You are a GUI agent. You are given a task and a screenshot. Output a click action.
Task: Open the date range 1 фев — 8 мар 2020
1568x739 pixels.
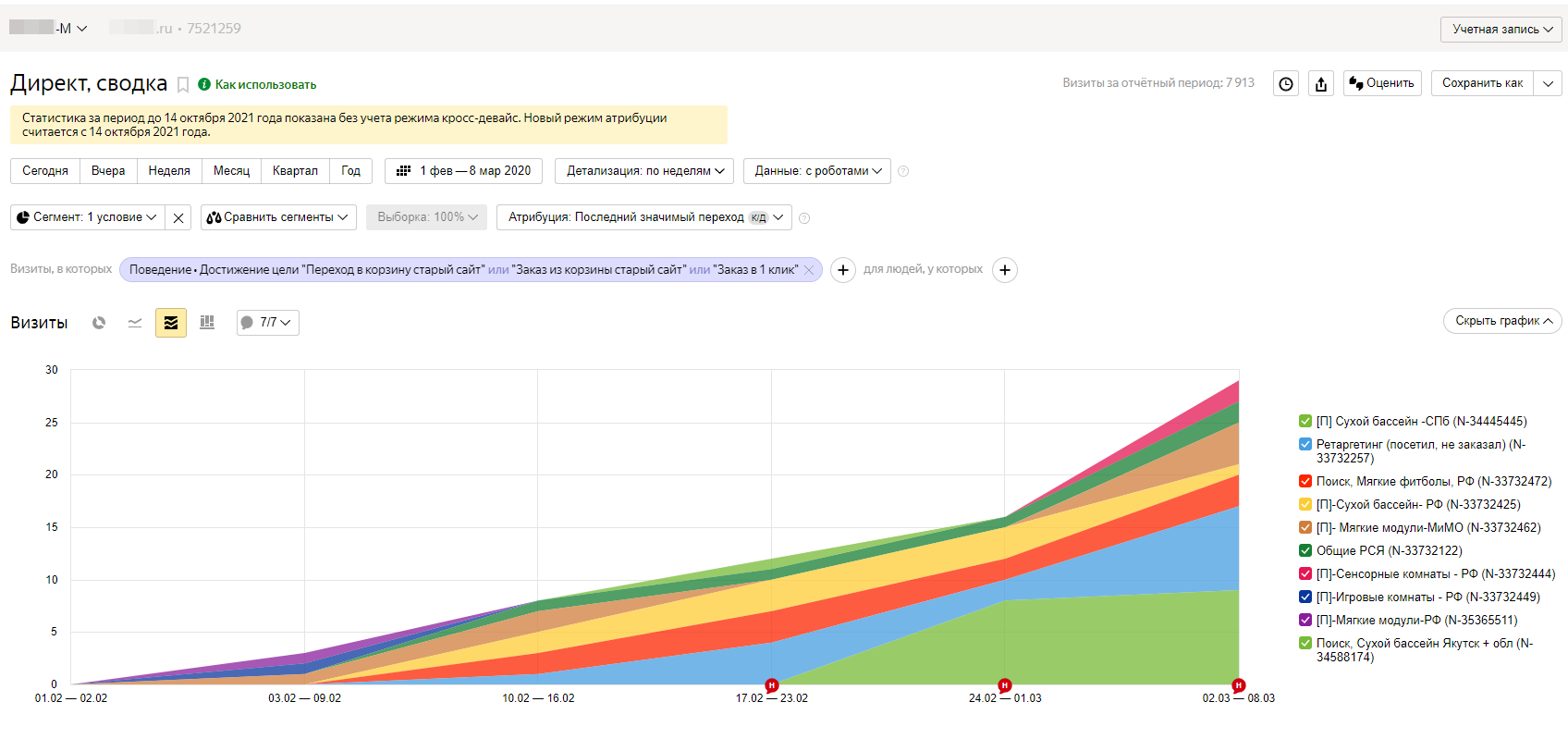[463, 171]
